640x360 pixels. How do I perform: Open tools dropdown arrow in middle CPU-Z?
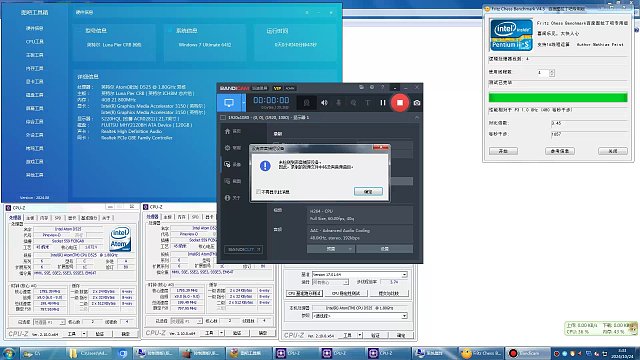[221, 333]
